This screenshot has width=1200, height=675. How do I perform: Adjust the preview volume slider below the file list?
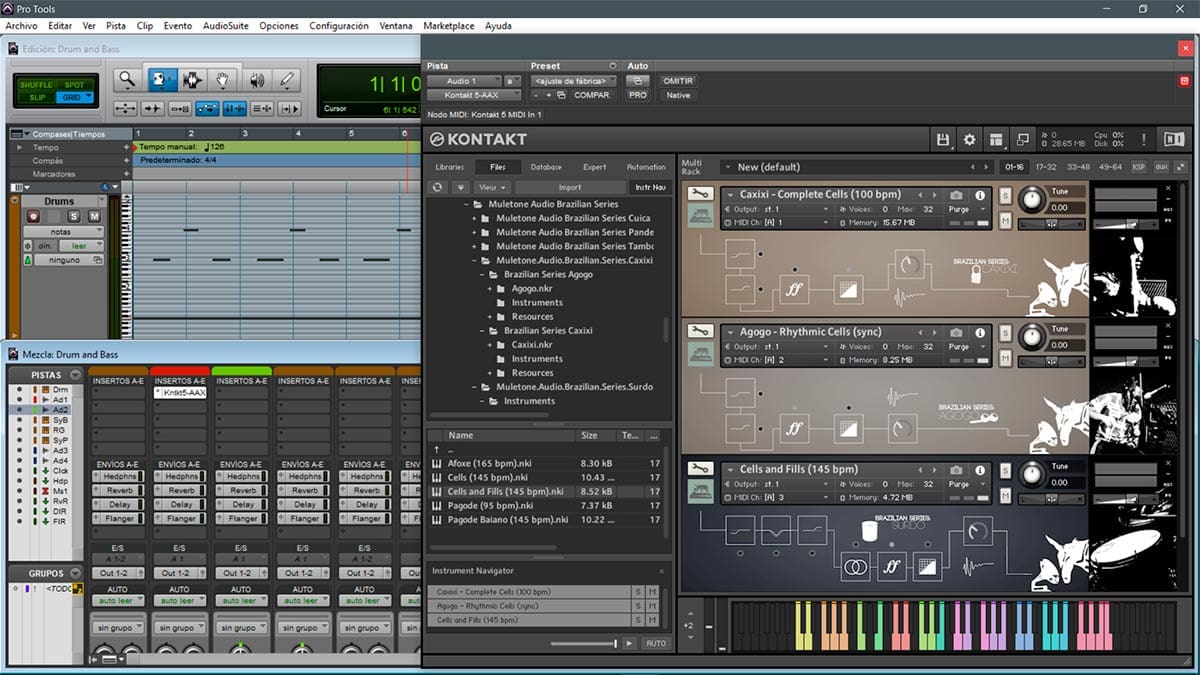pos(584,643)
